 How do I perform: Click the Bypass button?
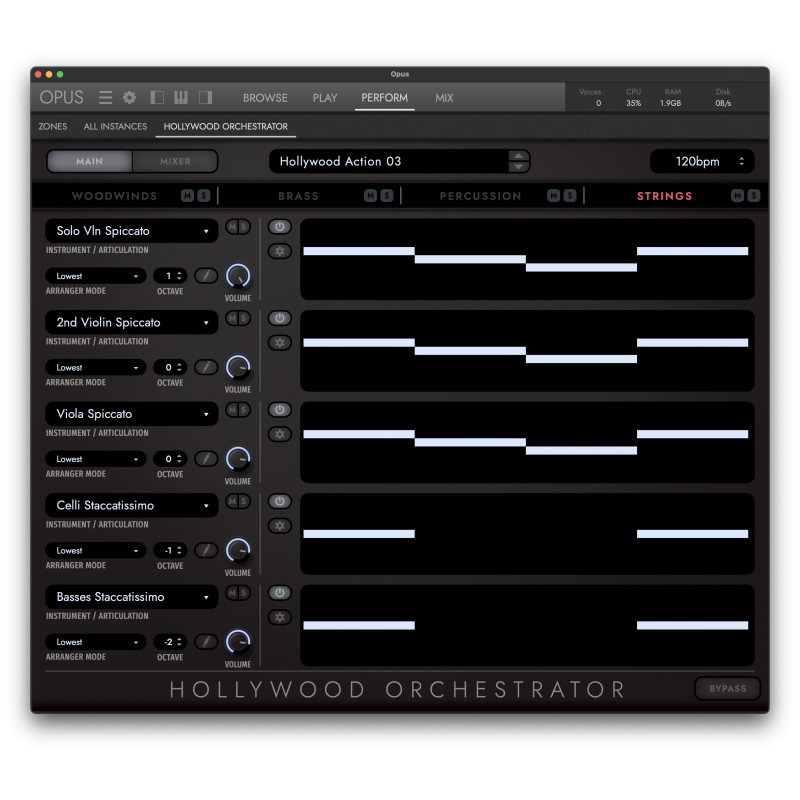pyautogui.click(x=728, y=689)
